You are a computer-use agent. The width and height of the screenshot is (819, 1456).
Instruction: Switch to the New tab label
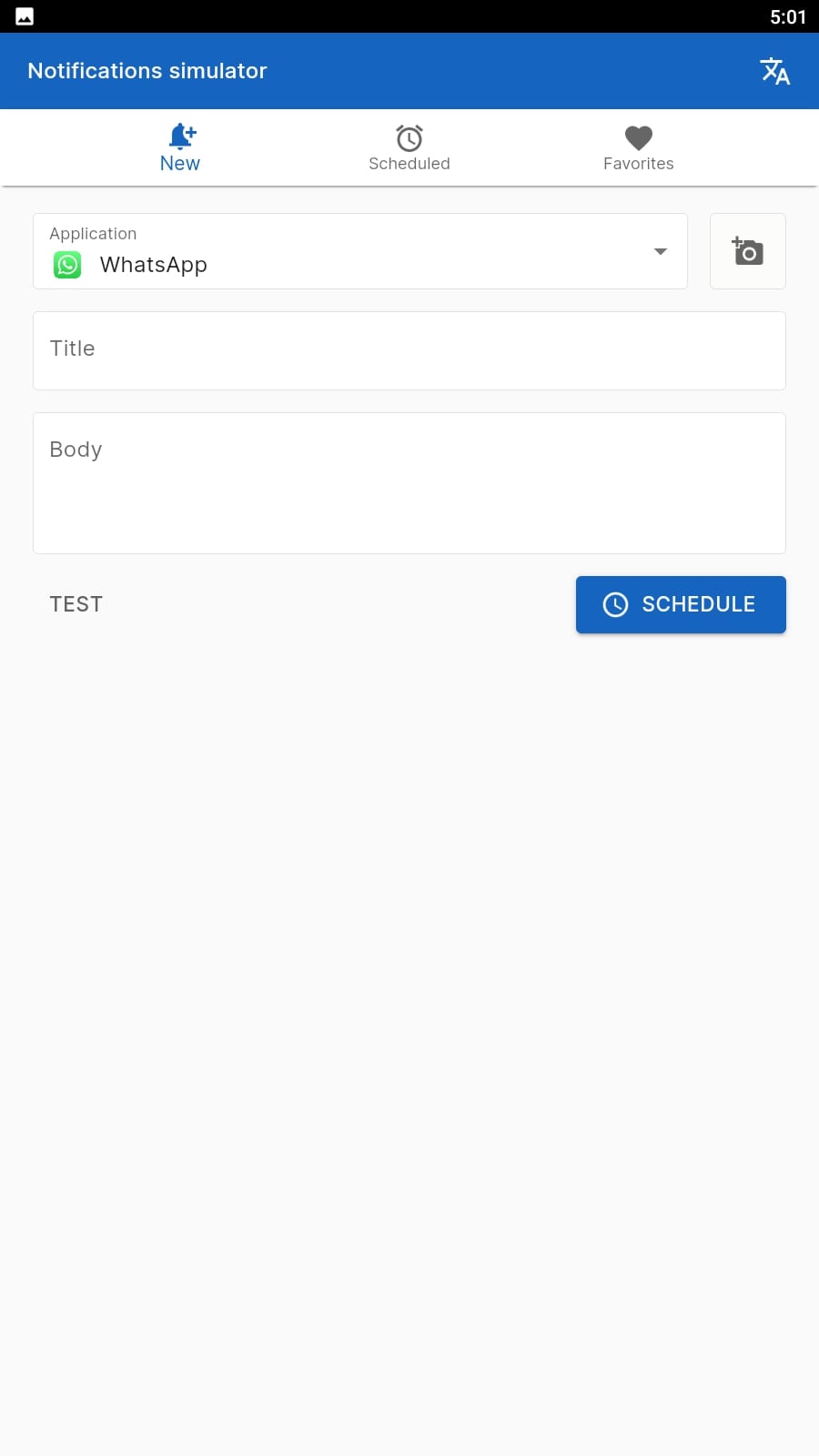pos(180,164)
